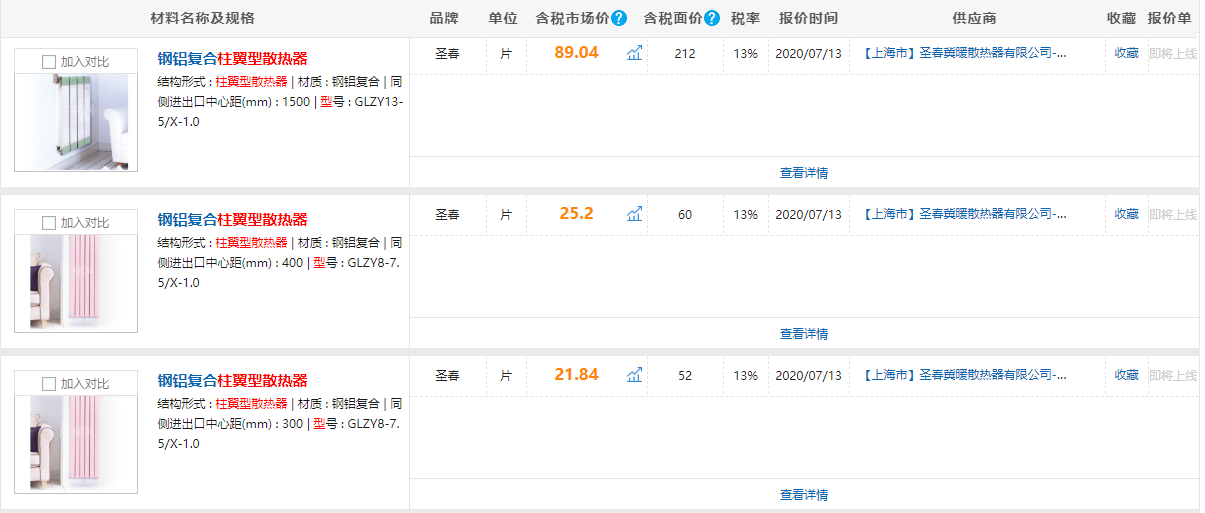Open the first 钢铝复合柱翼型散热器 product title
This screenshot has width=1205, height=513.
233,59
